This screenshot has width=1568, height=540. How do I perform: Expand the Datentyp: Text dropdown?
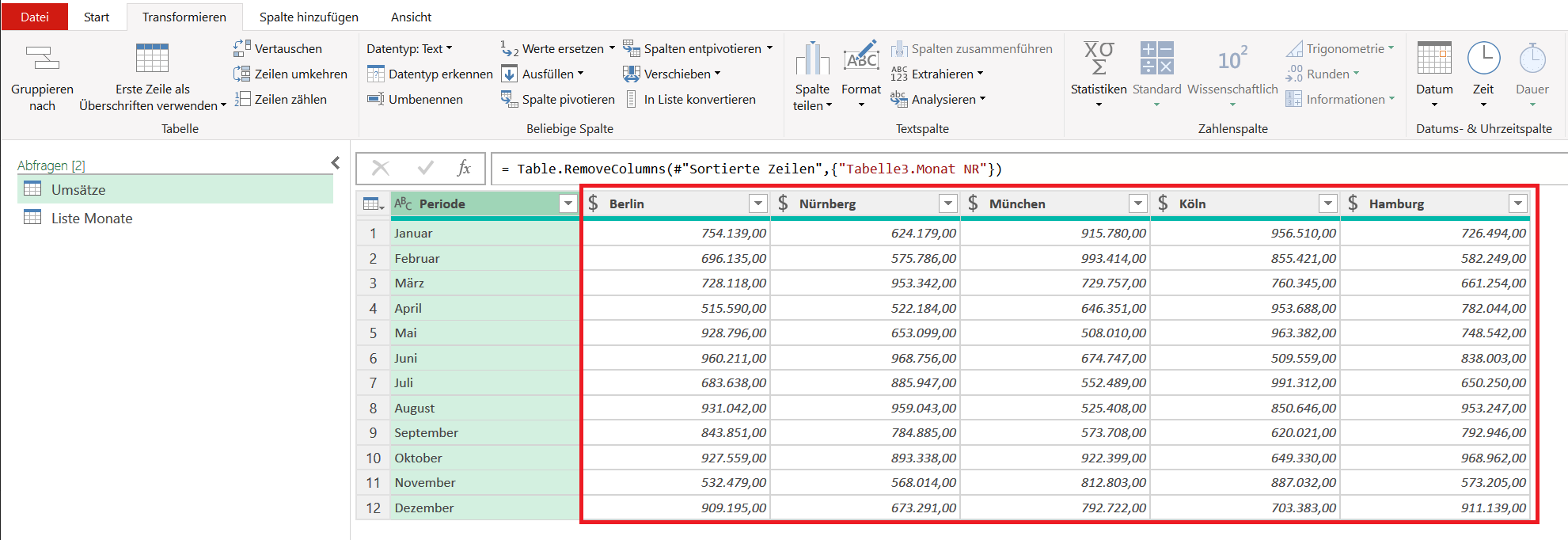[409, 48]
